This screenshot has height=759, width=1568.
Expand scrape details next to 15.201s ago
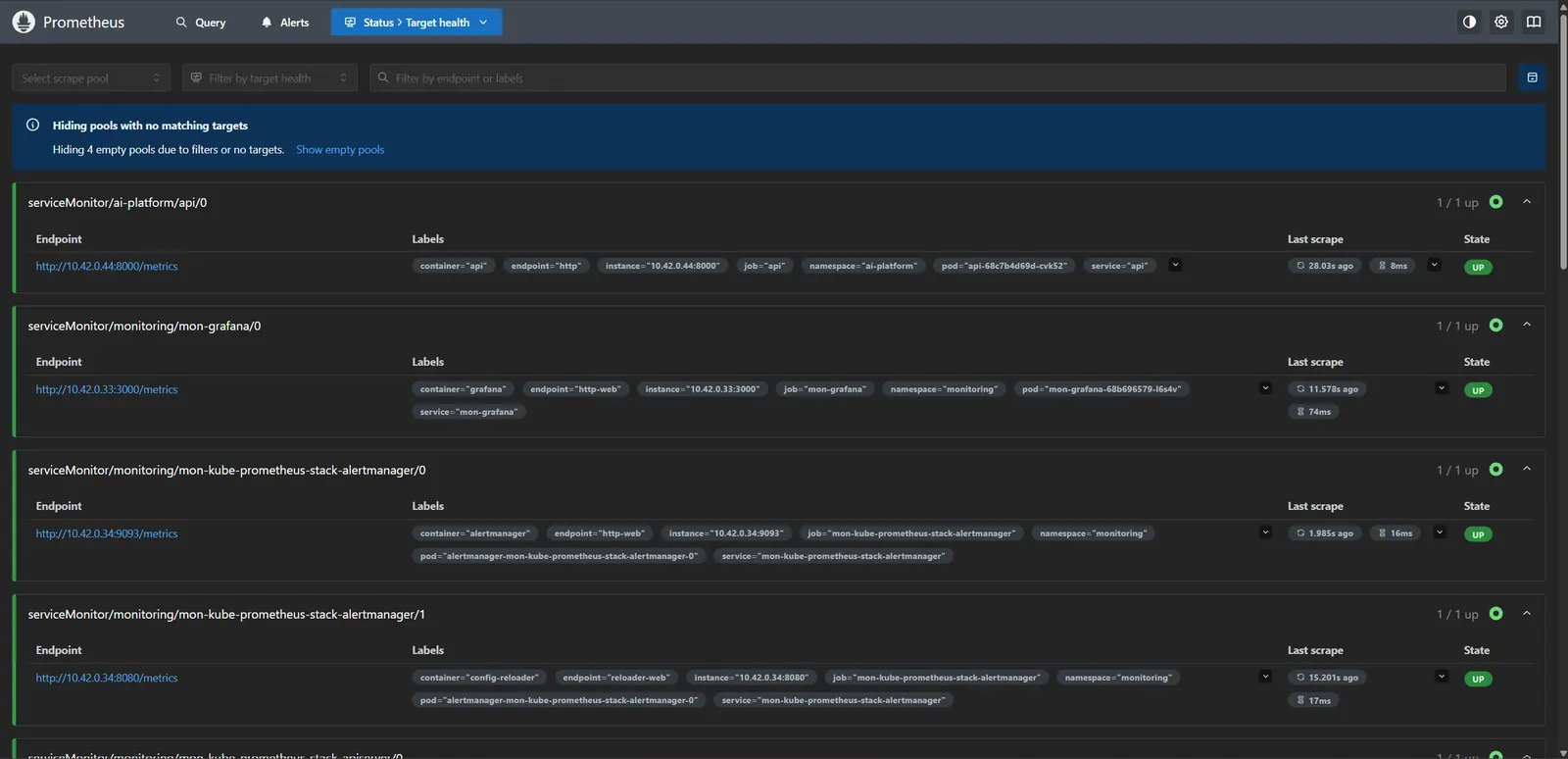coord(1442,677)
